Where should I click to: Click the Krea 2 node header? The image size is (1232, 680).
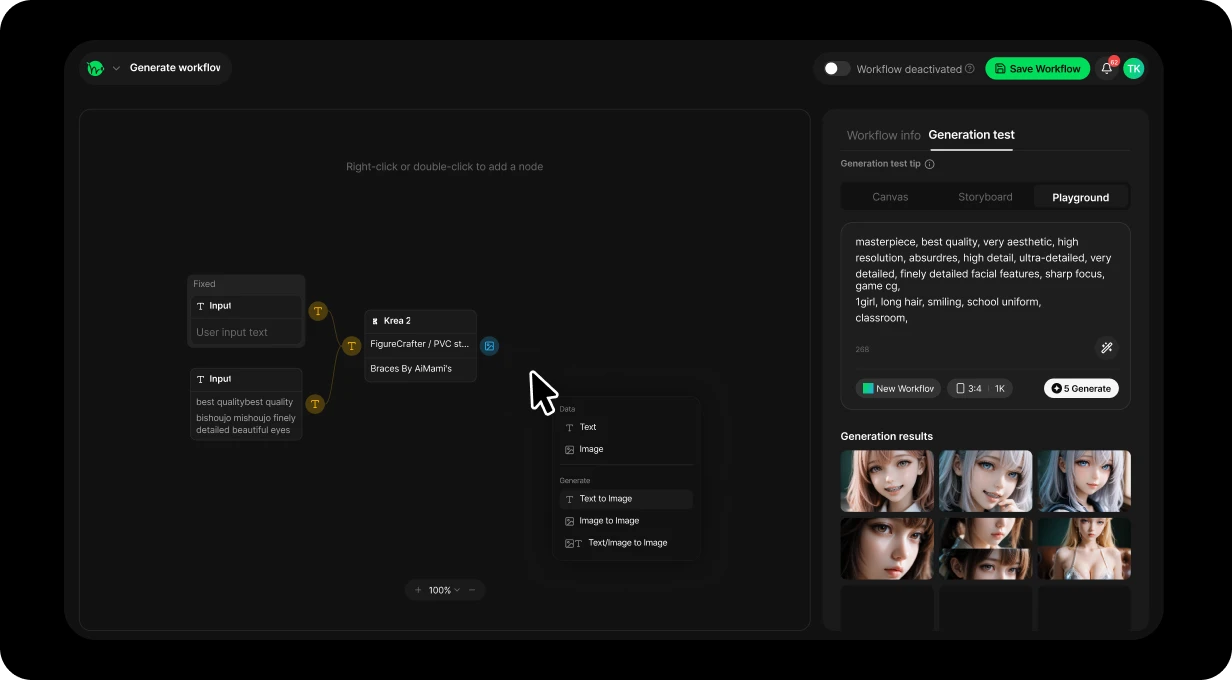click(420, 321)
